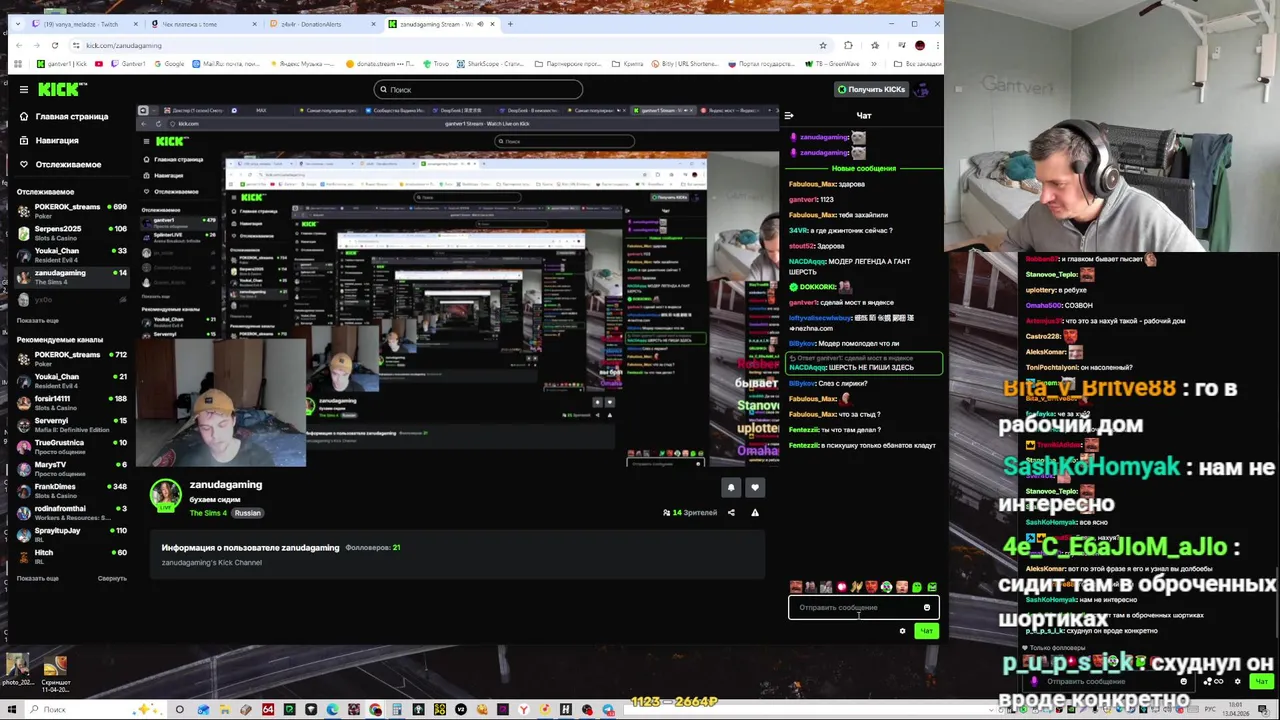Focus the Поиск search field on Kick
1280x720 pixels.
point(478,89)
